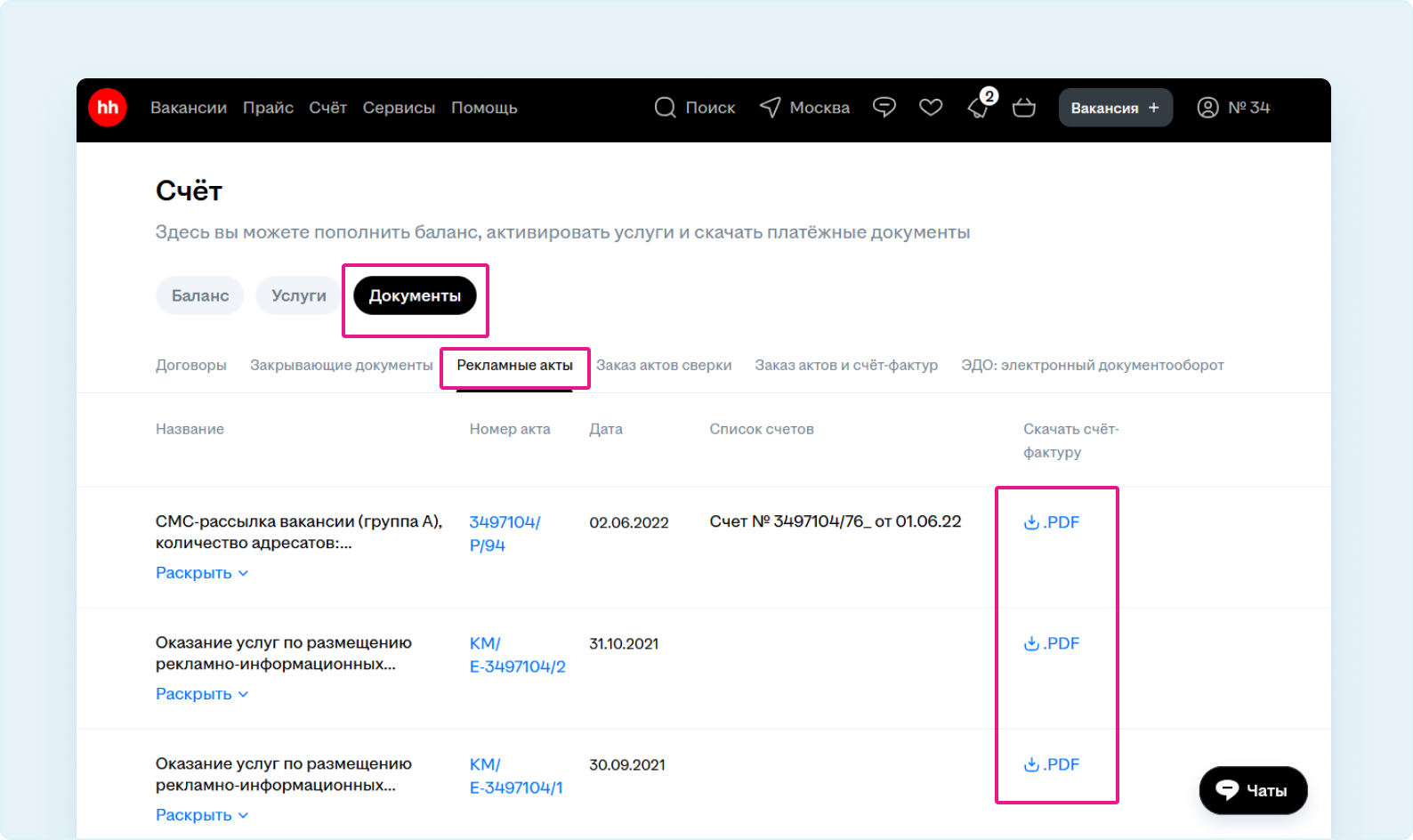The image size is (1413, 840).
Task: Click the Счёт page heading
Action: [x=189, y=190]
